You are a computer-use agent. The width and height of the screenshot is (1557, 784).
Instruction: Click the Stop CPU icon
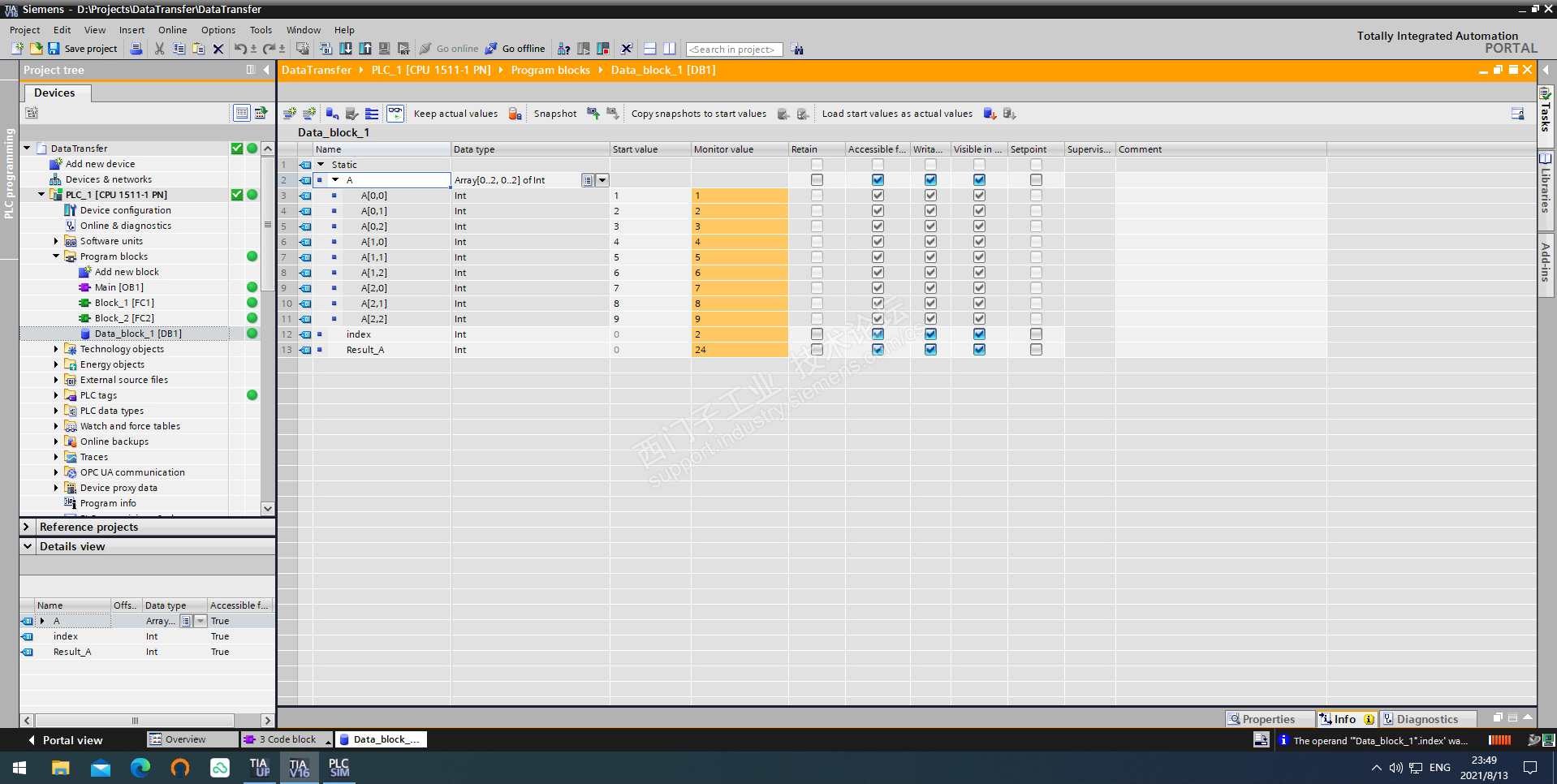click(x=603, y=49)
